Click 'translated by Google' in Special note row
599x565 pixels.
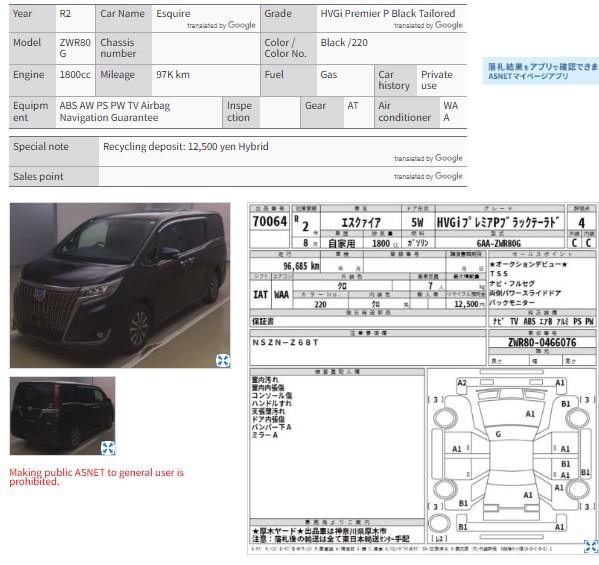(428, 158)
